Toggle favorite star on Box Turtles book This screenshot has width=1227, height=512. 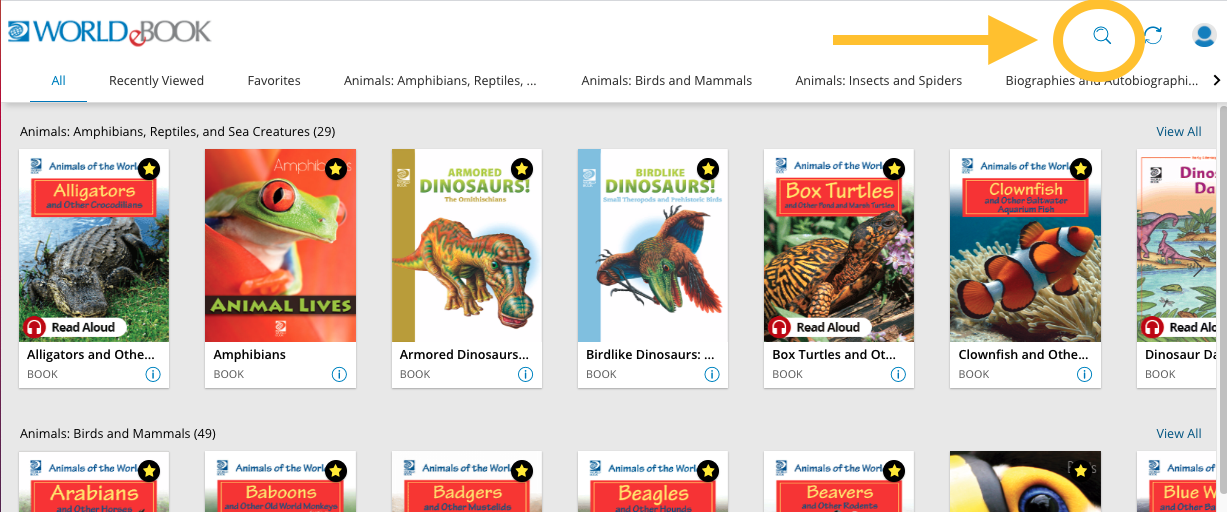coord(893,169)
